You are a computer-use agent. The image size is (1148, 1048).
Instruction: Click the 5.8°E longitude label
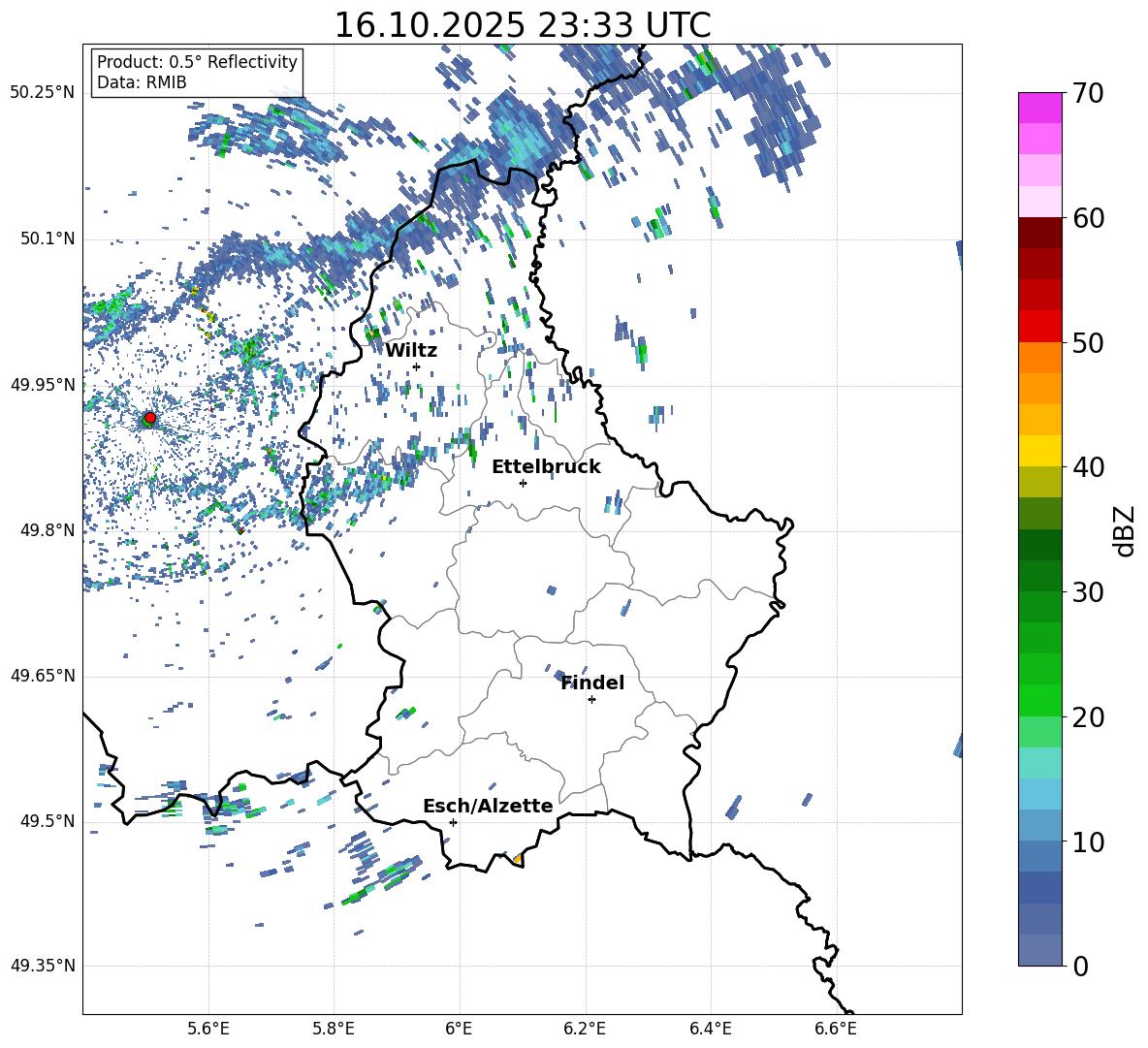pyautogui.click(x=334, y=1029)
